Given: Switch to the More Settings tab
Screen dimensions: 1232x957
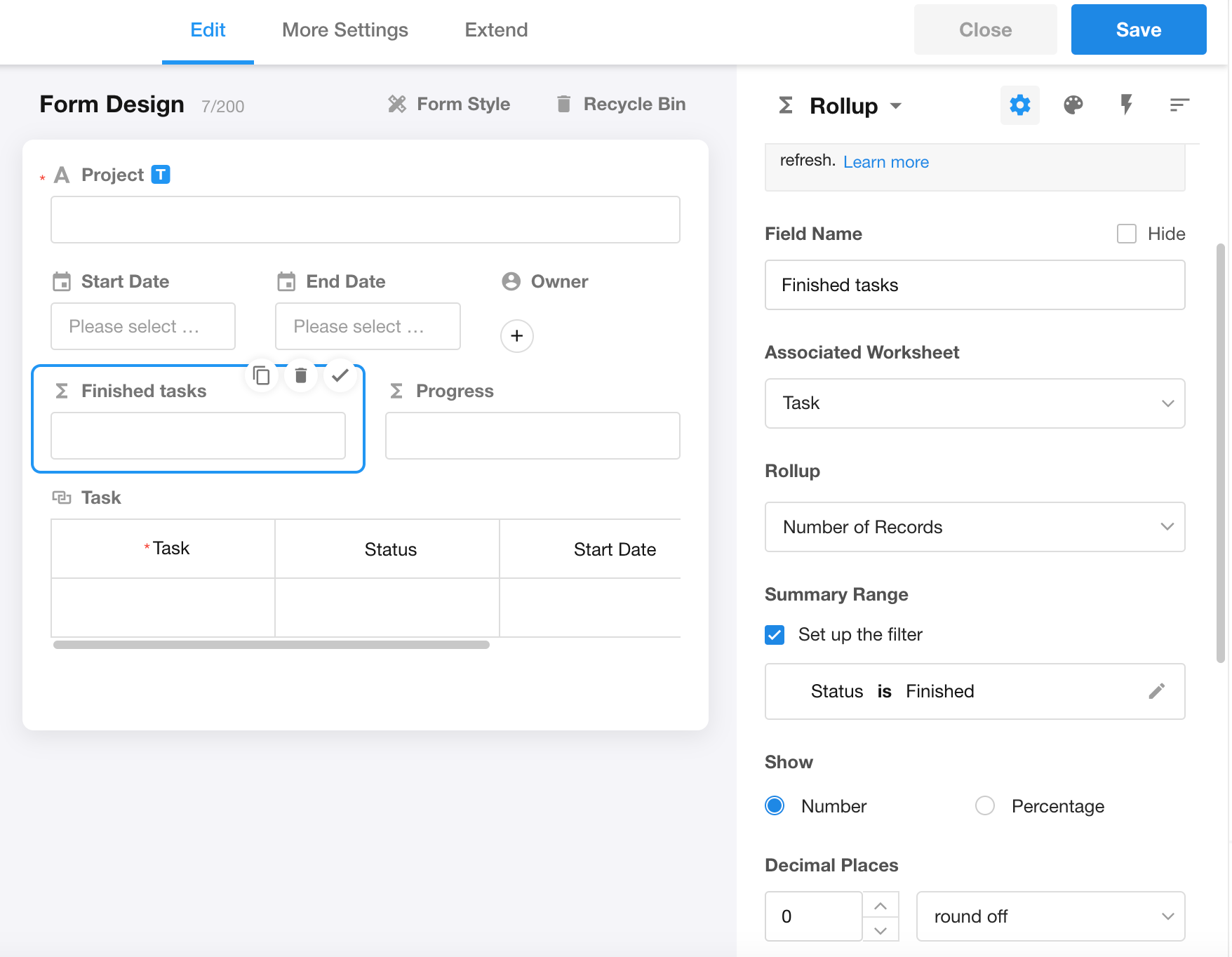Looking at the screenshot, I should (344, 30).
